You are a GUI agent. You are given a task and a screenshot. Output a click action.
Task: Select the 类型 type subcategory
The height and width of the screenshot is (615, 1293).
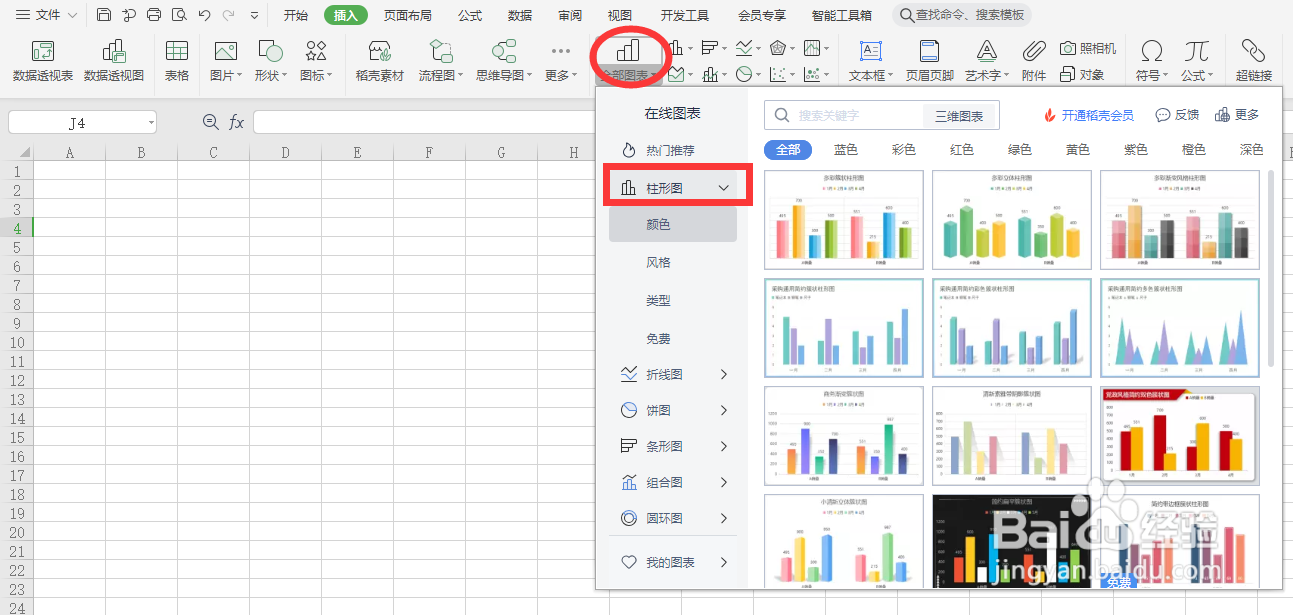pos(658,300)
